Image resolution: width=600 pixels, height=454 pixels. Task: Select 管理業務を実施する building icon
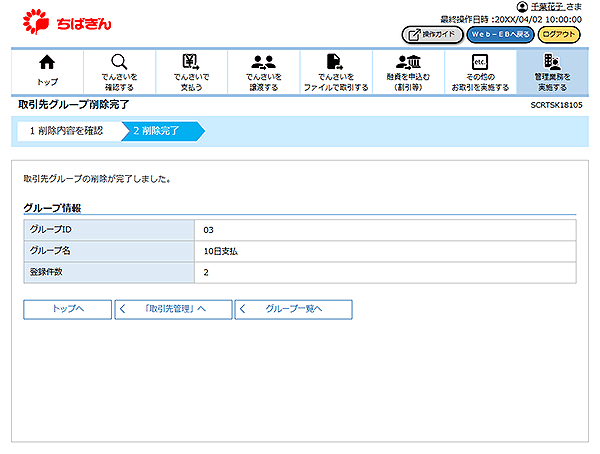click(x=551, y=62)
